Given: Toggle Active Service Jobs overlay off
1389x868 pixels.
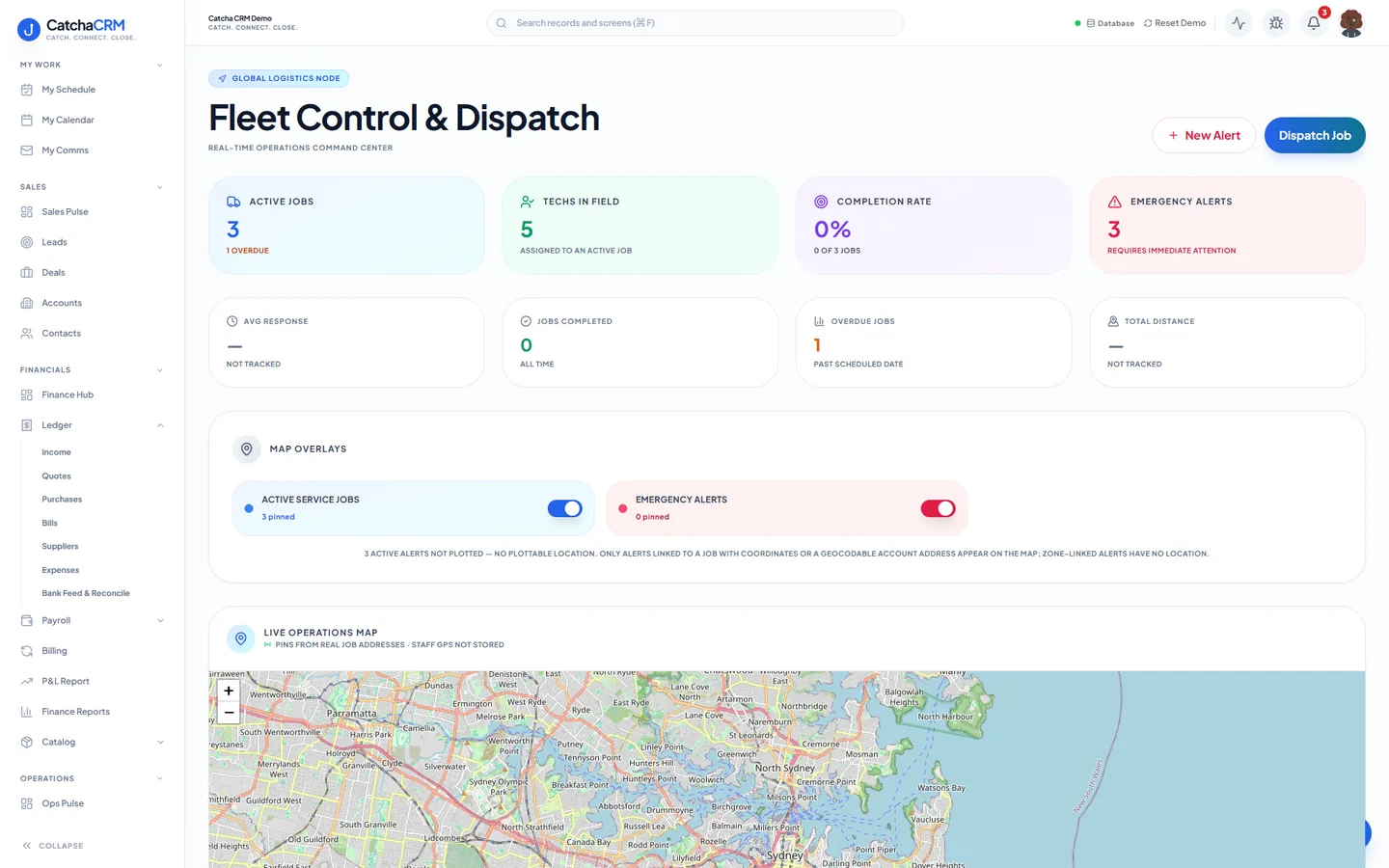Looking at the screenshot, I should point(565,508).
